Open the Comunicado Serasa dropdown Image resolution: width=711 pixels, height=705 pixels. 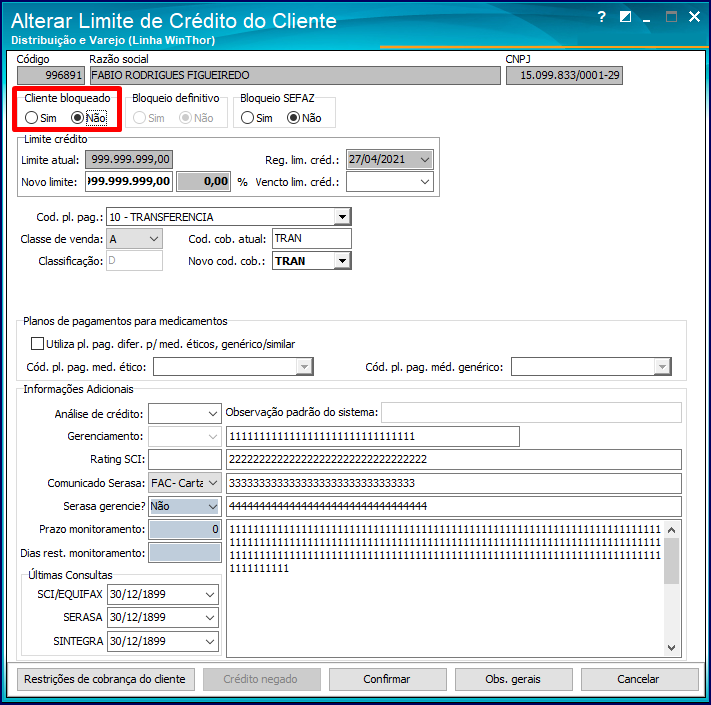(x=213, y=483)
